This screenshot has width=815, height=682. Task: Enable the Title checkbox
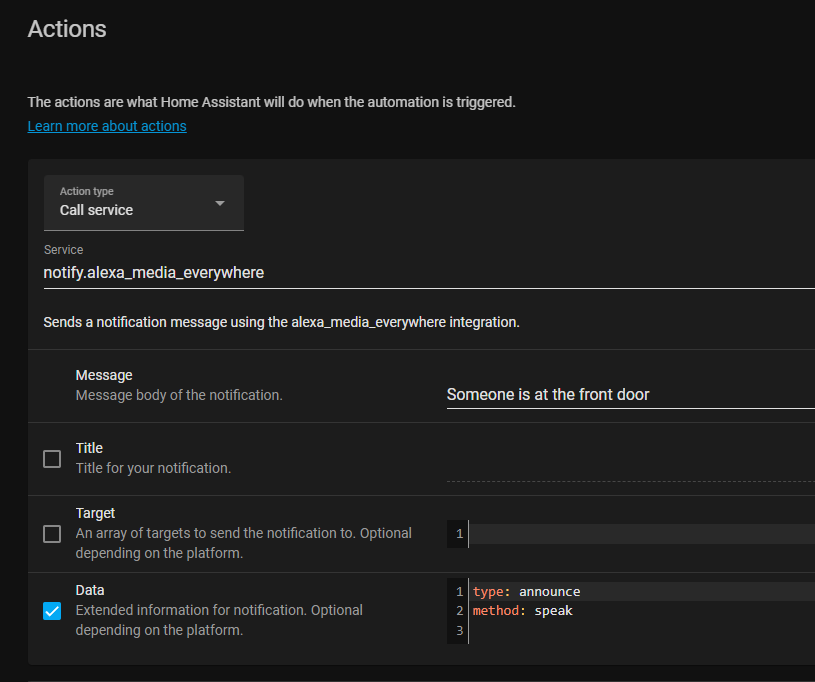click(x=52, y=459)
